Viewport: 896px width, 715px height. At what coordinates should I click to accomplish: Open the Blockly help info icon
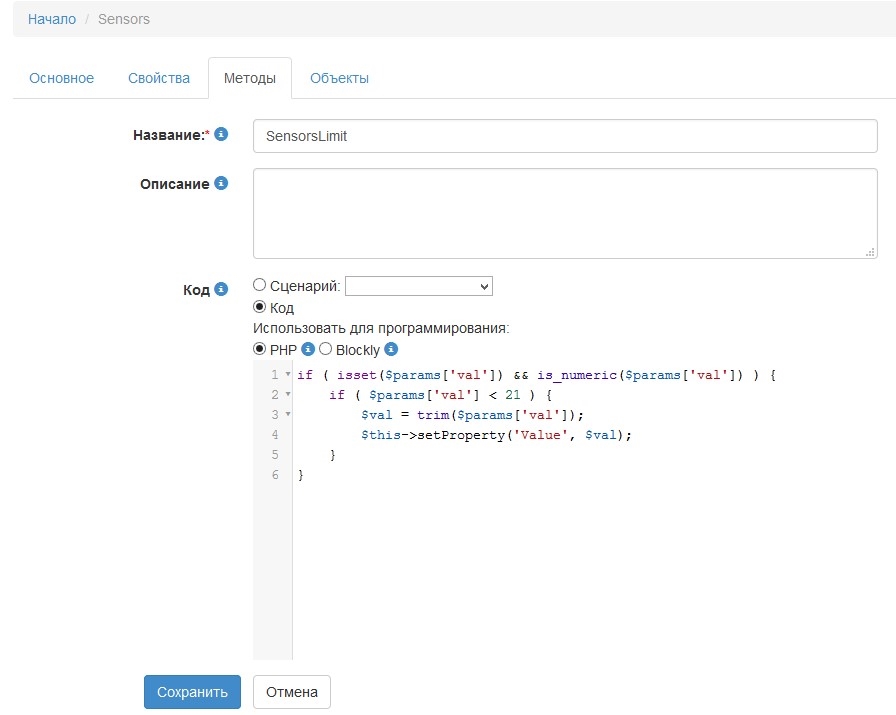coord(391,349)
